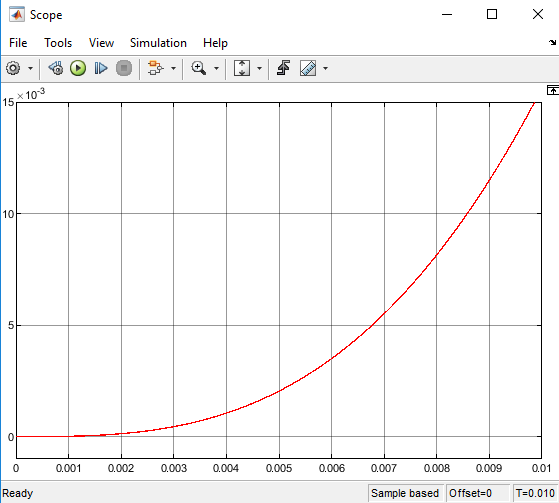
Task: Expand the axis scaling dropdown arrow
Action: pos(259,68)
